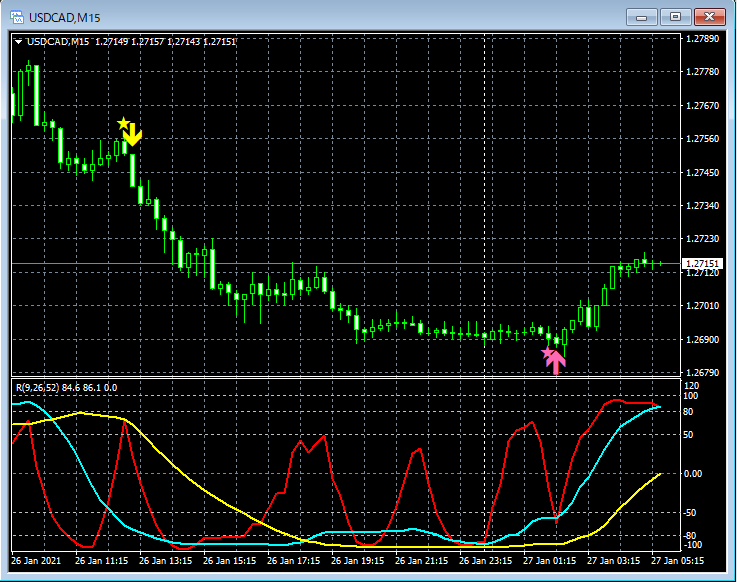Click the 27 Jan 03:15 time label

pyautogui.click(x=613, y=560)
